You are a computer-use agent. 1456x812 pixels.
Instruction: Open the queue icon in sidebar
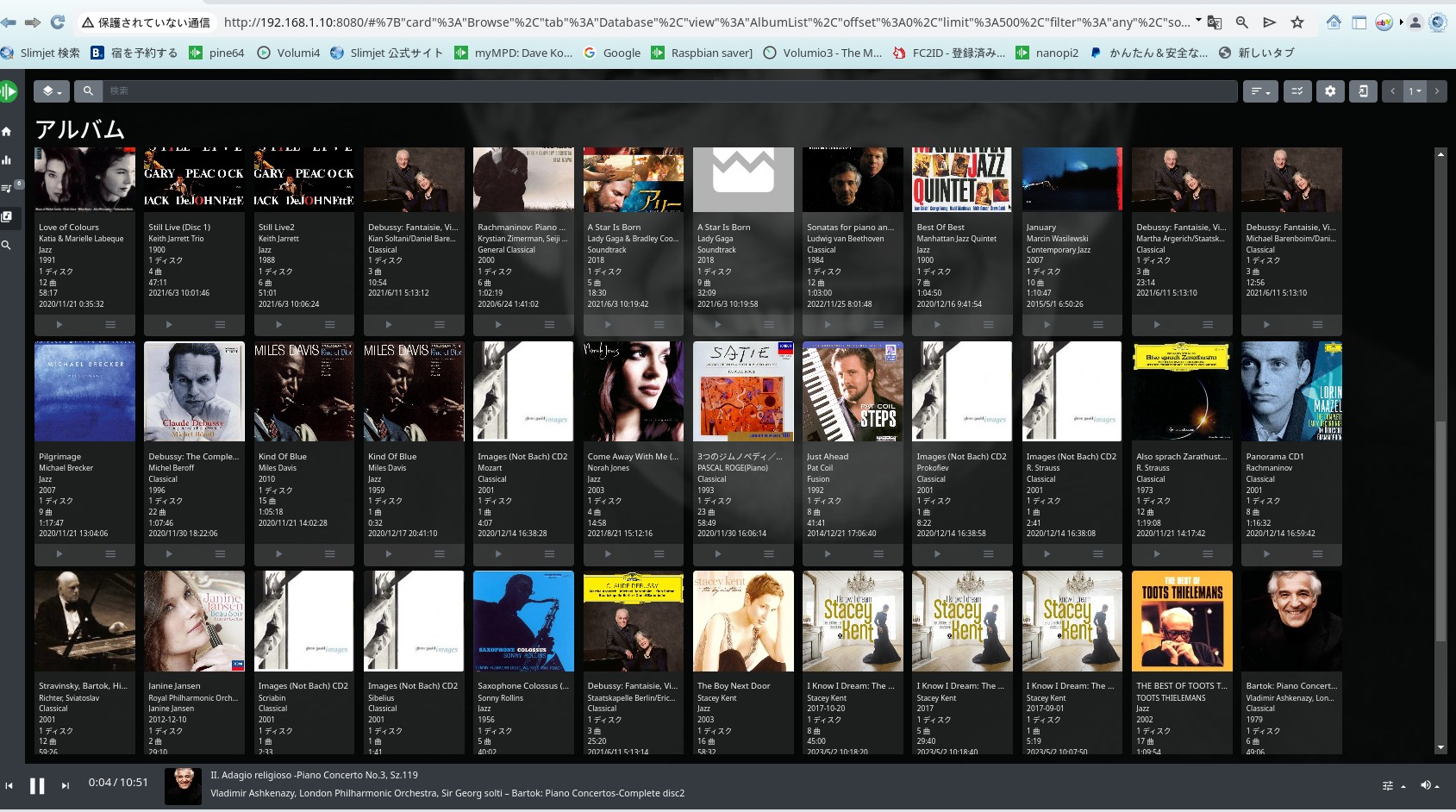click(7, 188)
